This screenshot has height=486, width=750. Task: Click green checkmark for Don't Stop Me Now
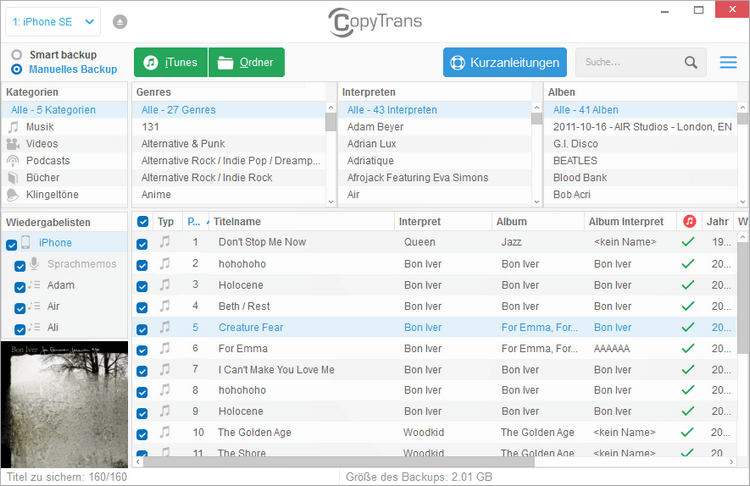point(688,242)
